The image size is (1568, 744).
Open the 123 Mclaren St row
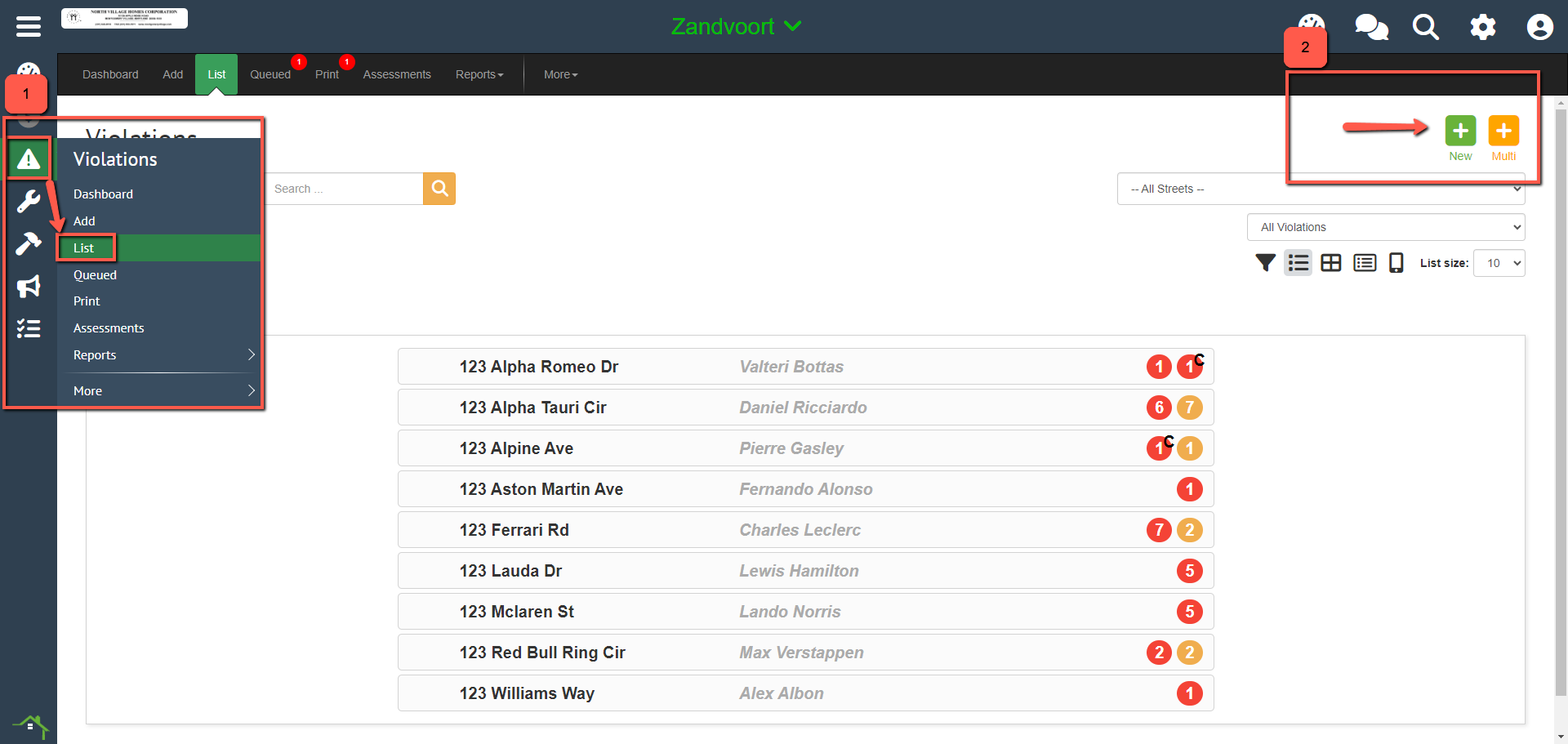point(805,612)
